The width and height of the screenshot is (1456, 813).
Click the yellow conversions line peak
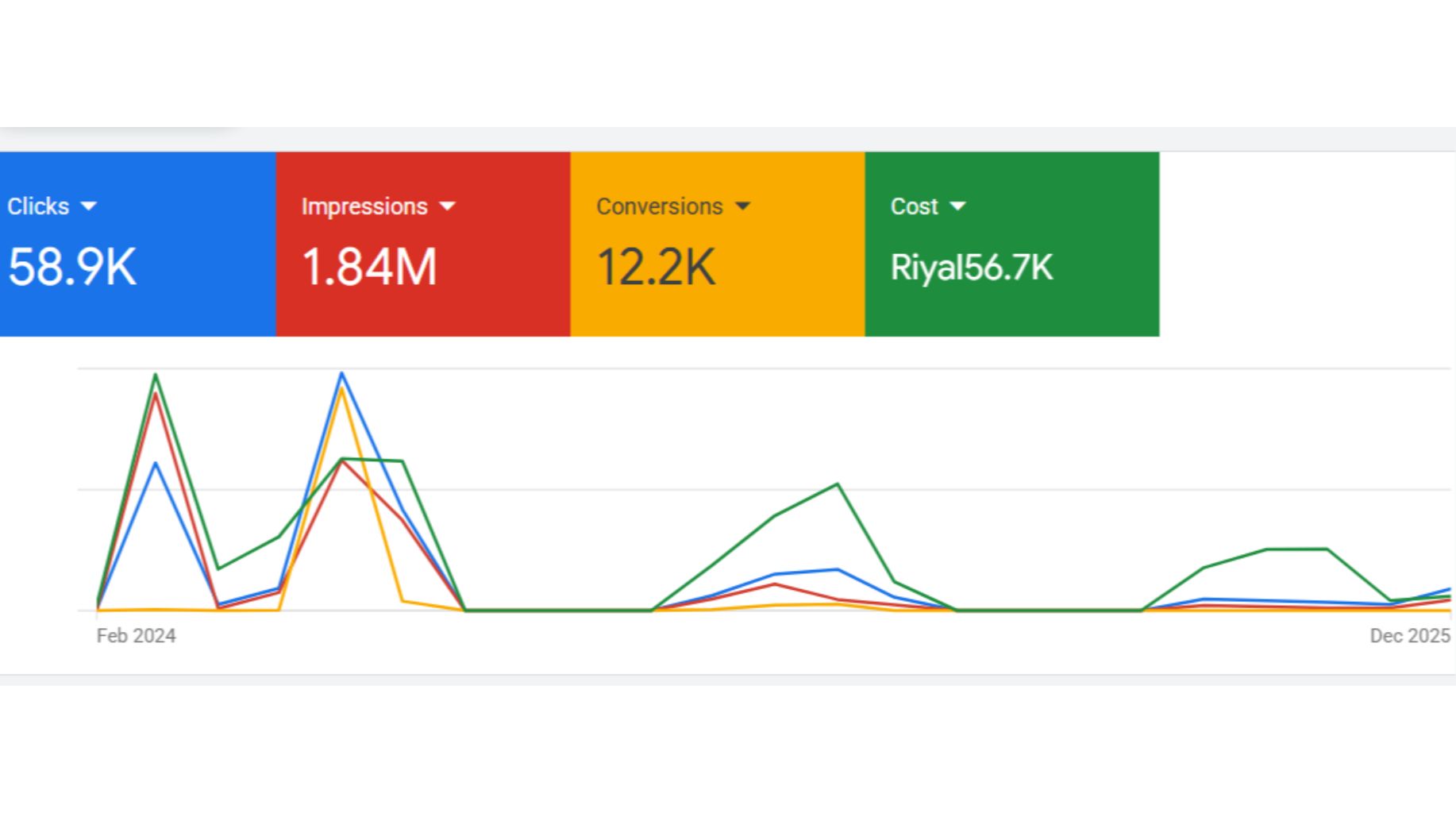coord(341,389)
